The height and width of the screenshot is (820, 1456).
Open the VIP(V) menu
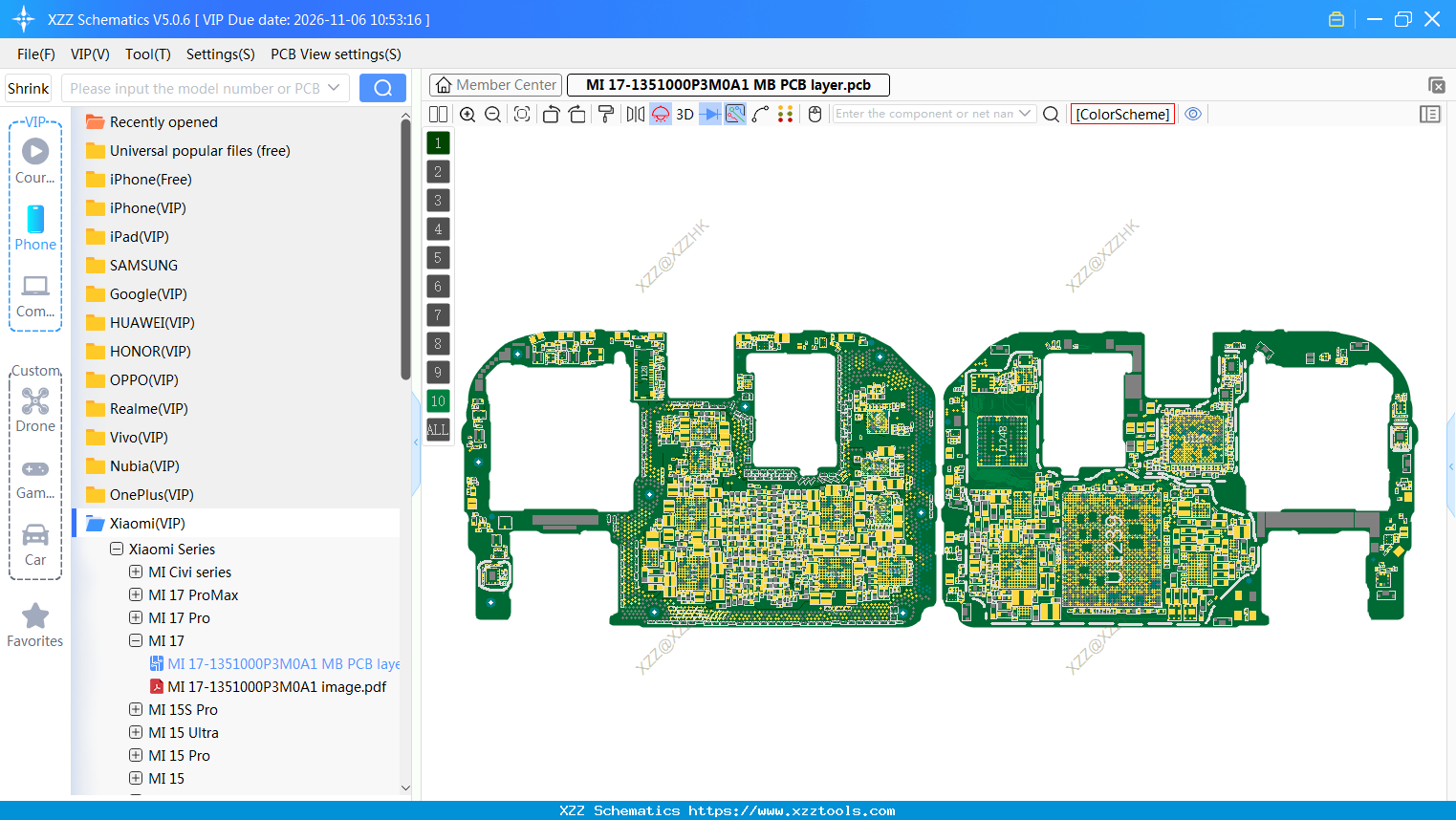click(x=89, y=54)
